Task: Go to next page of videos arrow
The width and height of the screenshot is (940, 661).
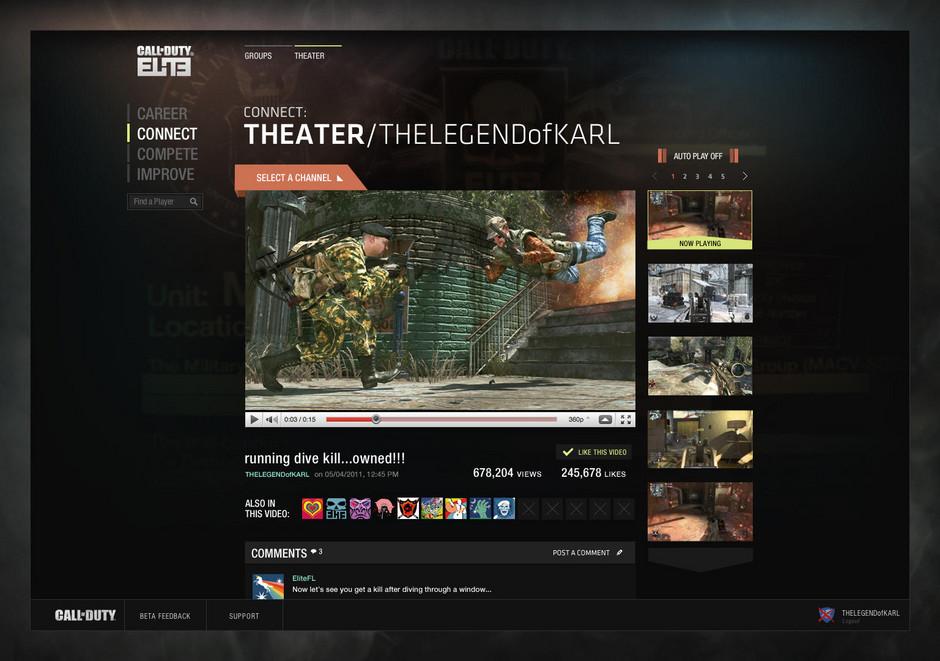Action: 745,177
